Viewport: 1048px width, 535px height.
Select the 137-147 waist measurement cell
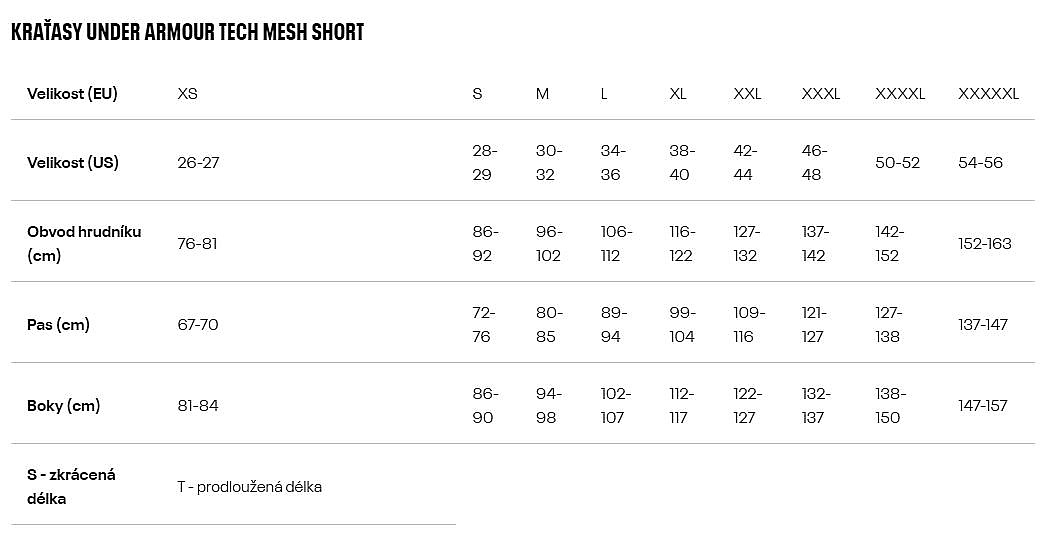(x=983, y=325)
